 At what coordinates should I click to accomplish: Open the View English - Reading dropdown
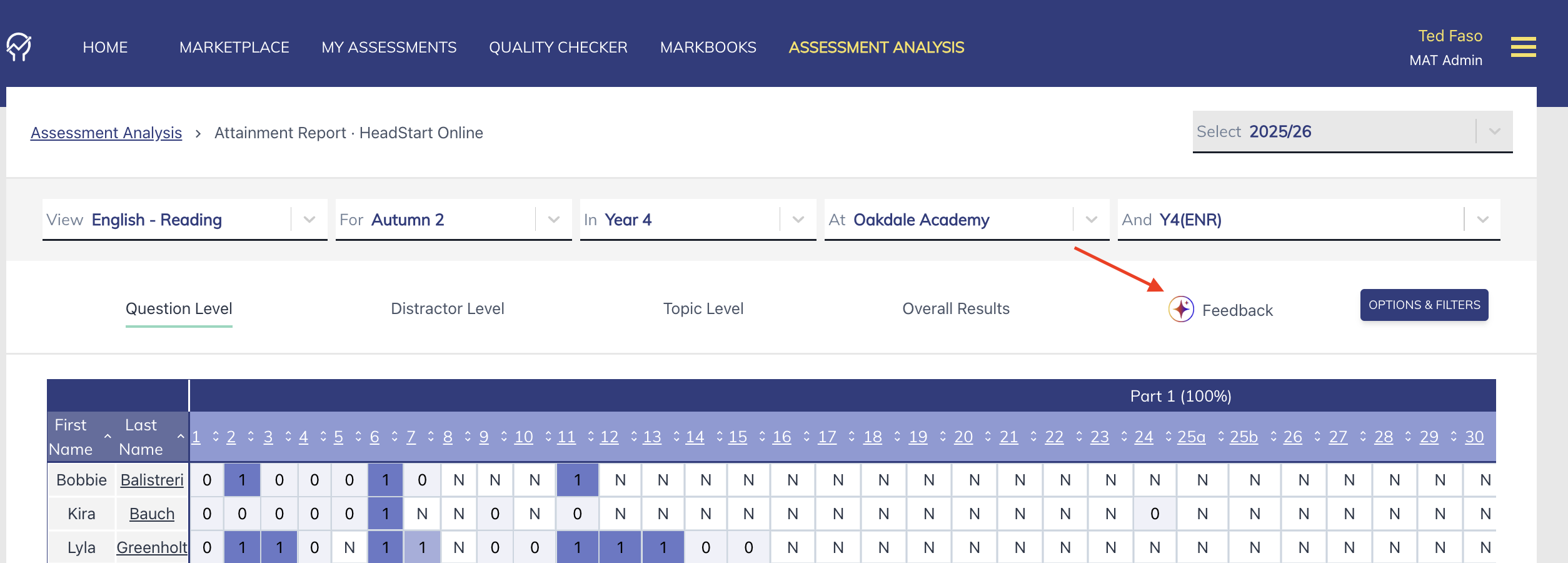(x=309, y=220)
